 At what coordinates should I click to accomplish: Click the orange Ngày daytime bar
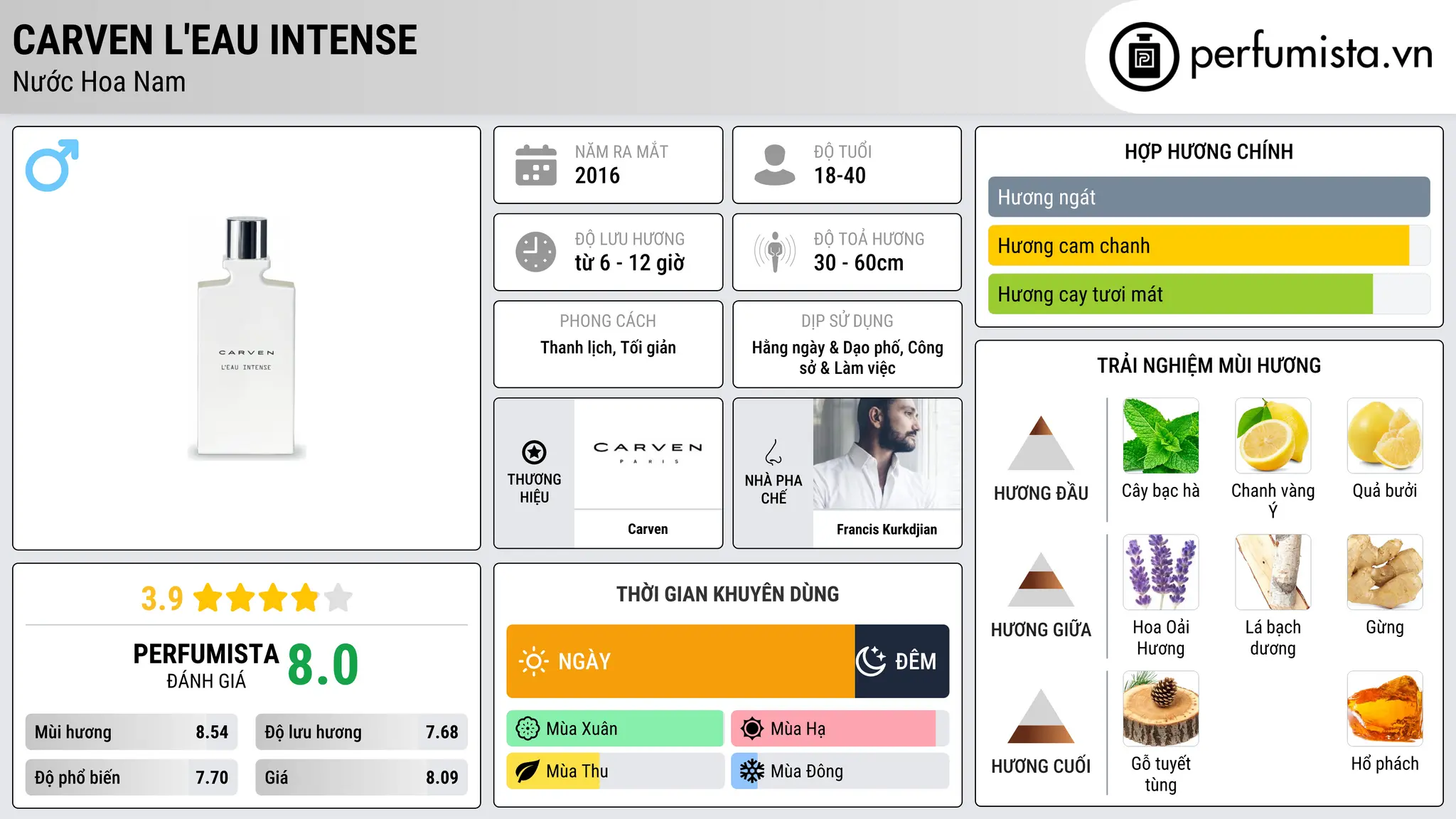click(x=680, y=661)
